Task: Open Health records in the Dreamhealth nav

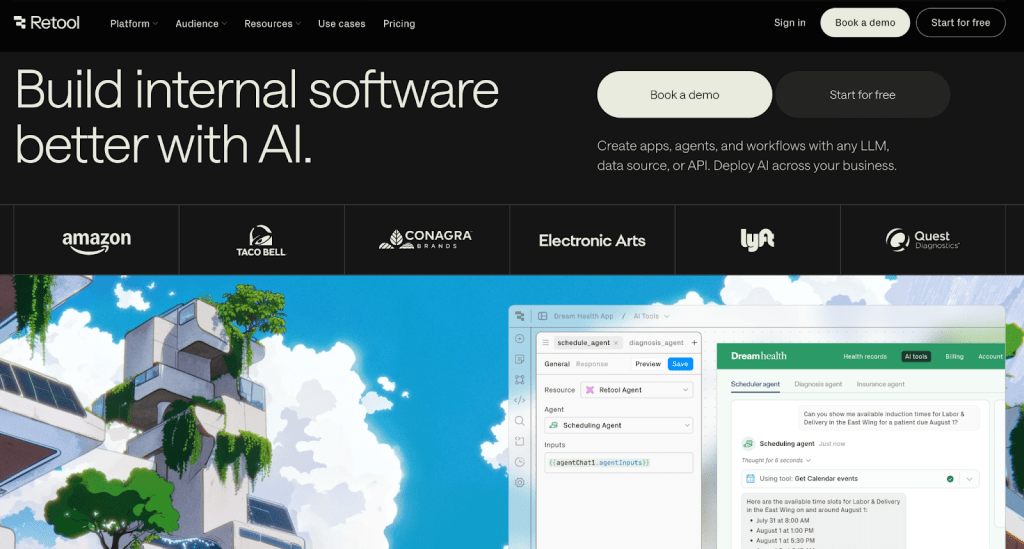Action: click(x=865, y=356)
